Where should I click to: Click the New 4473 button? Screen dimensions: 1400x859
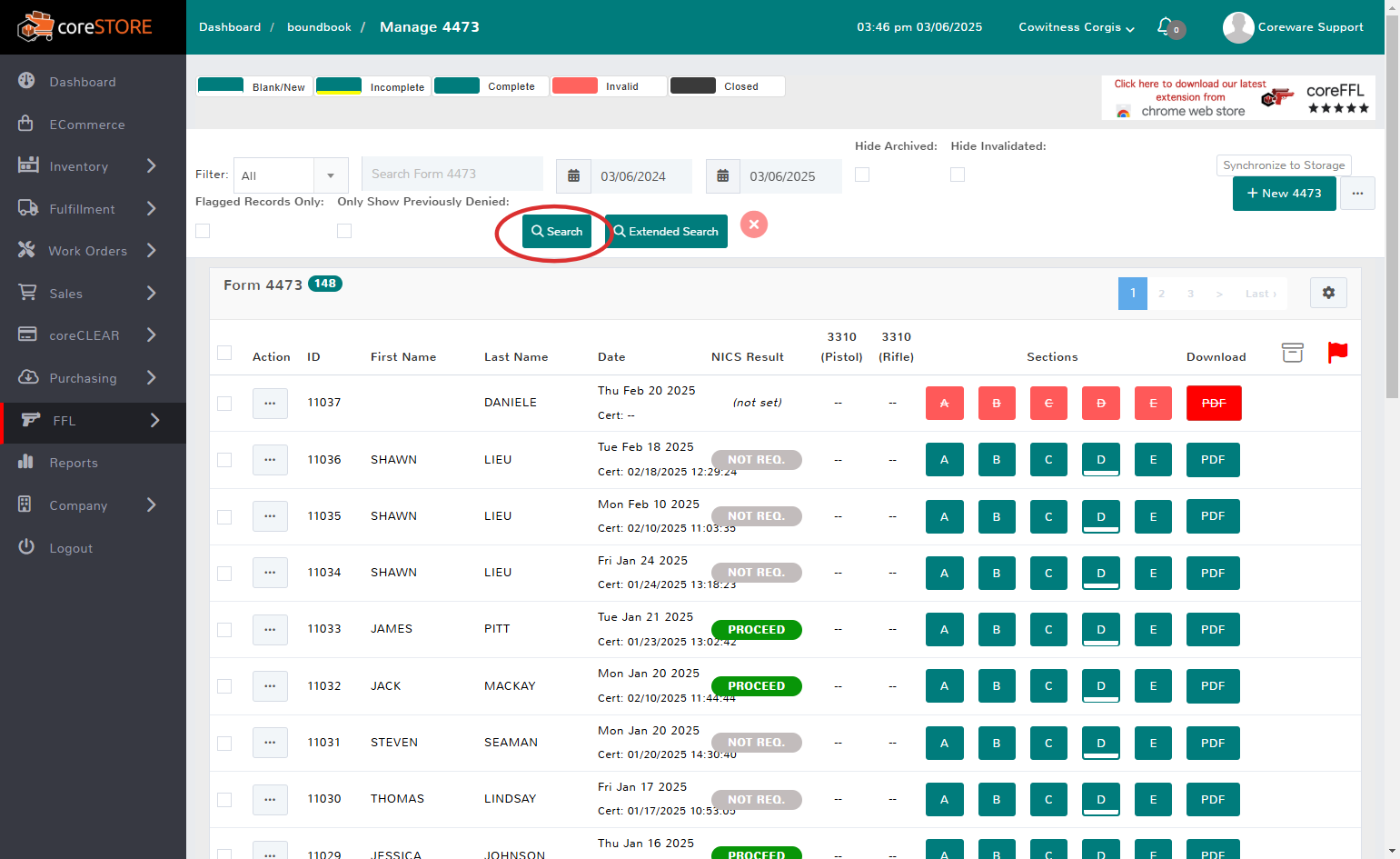pos(1284,194)
